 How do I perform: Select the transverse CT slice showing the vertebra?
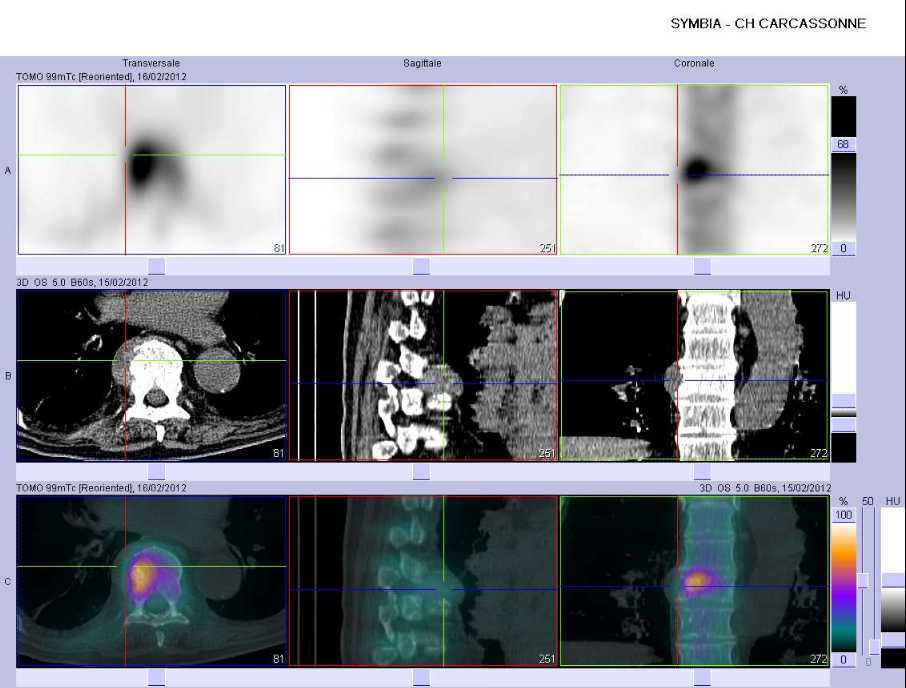point(152,375)
